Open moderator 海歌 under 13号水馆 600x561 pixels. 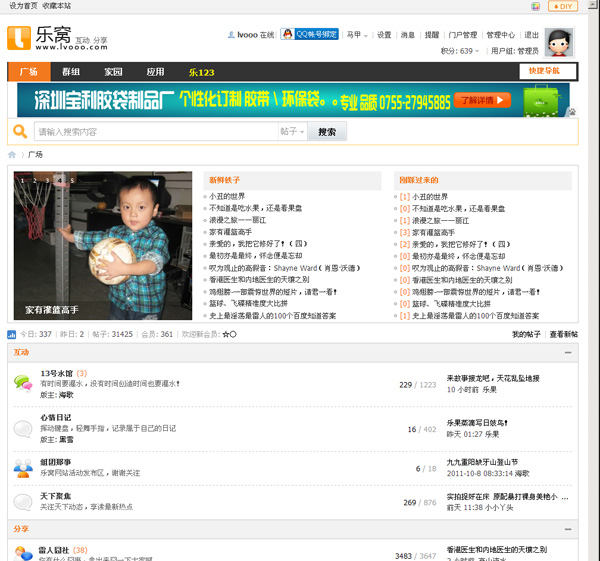coord(66,395)
